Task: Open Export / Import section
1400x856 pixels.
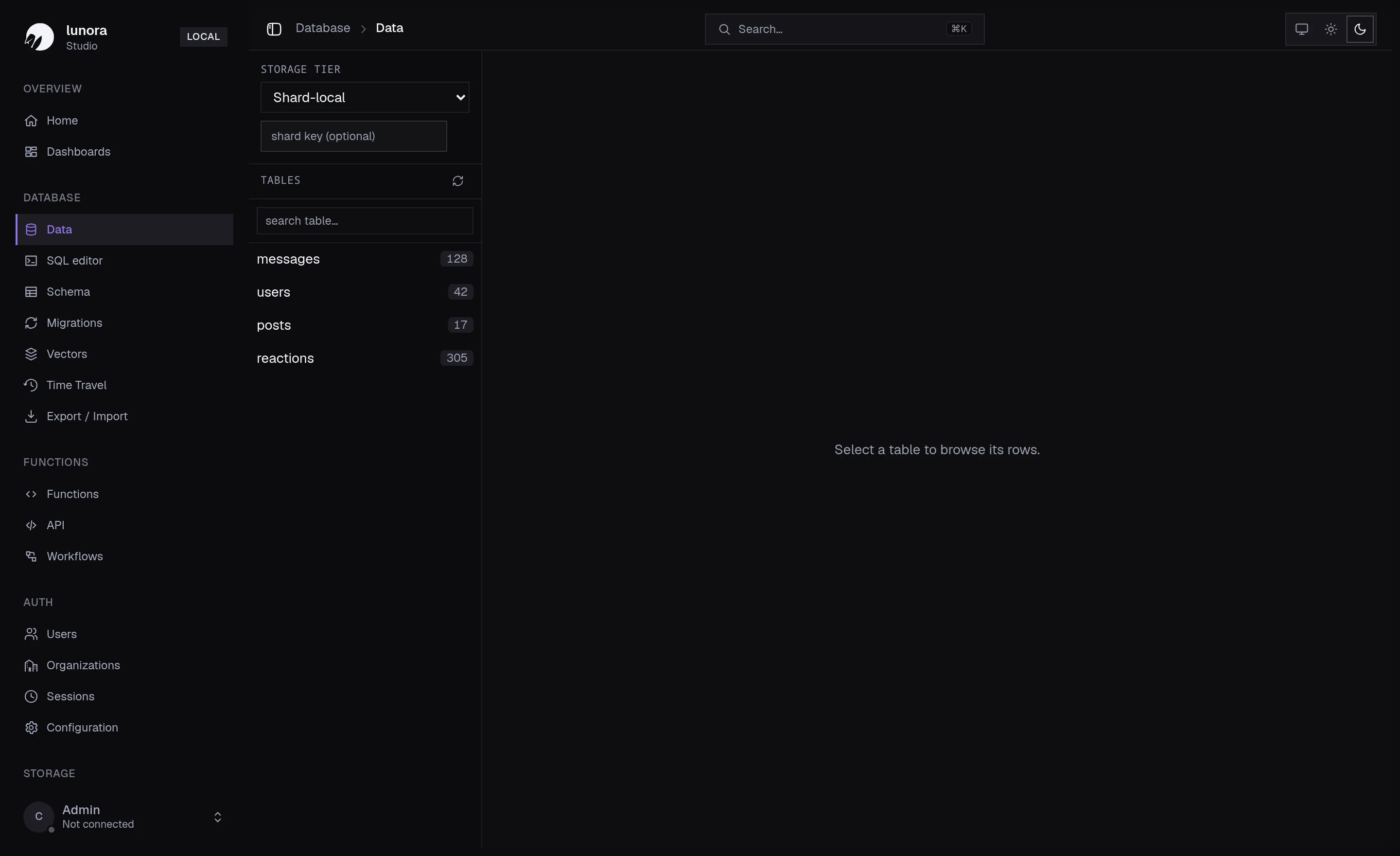Action: pyautogui.click(x=124, y=417)
